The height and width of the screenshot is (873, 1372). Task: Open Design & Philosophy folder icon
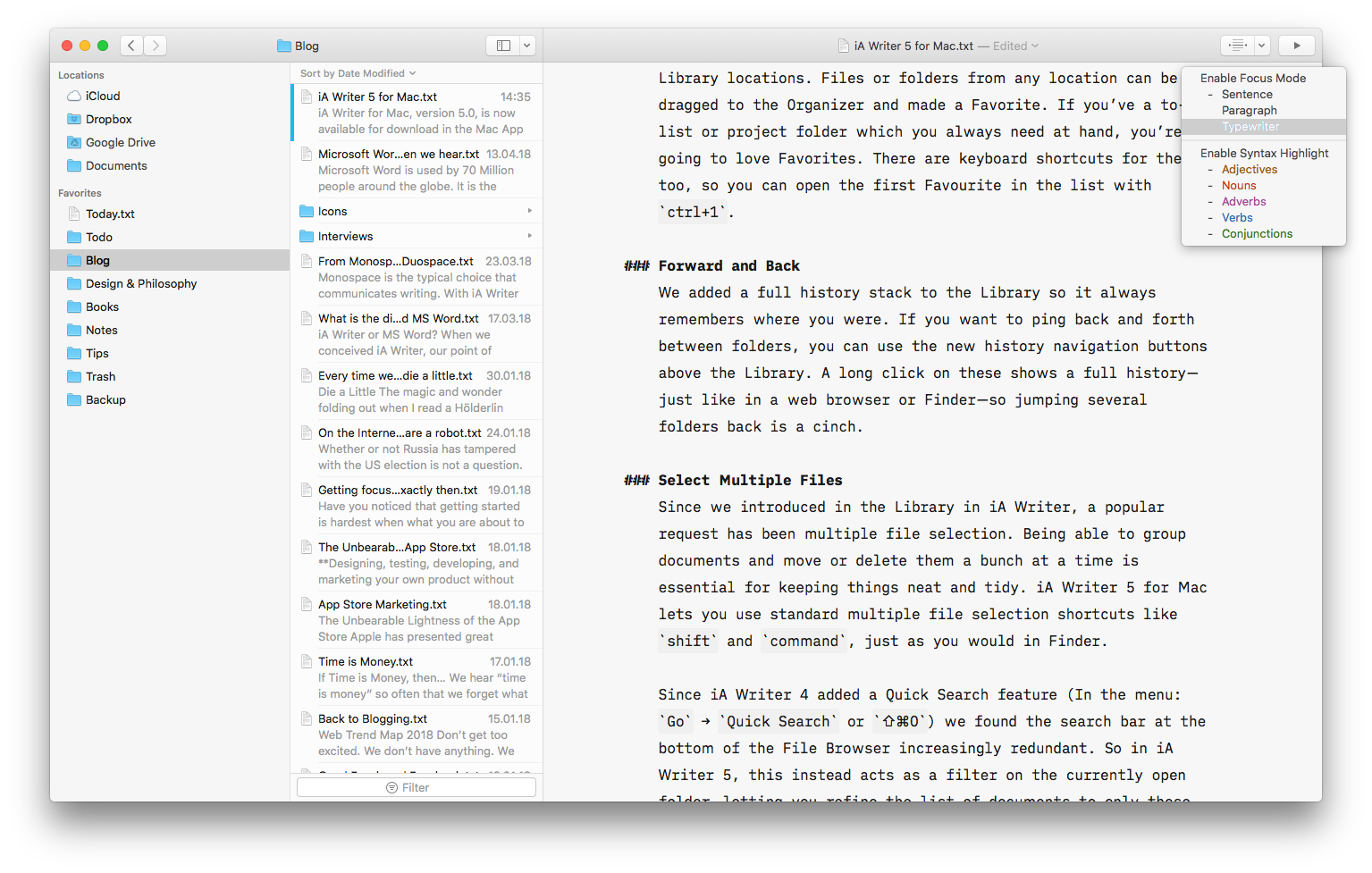(x=74, y=283)
